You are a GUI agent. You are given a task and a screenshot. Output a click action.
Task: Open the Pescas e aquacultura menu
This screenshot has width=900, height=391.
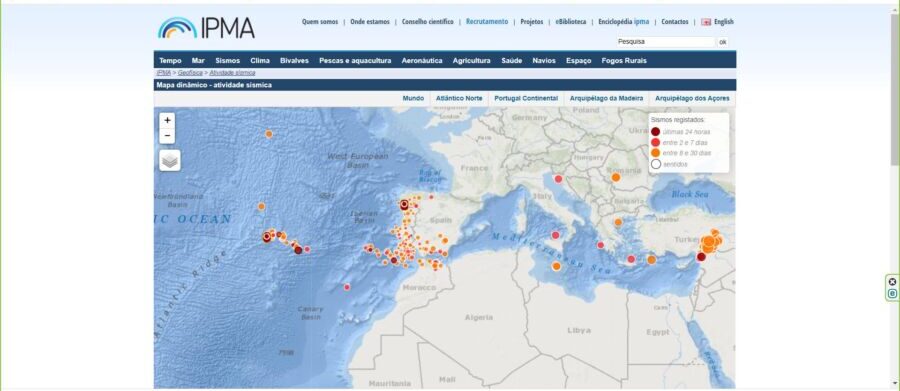[x=355, y=60]
